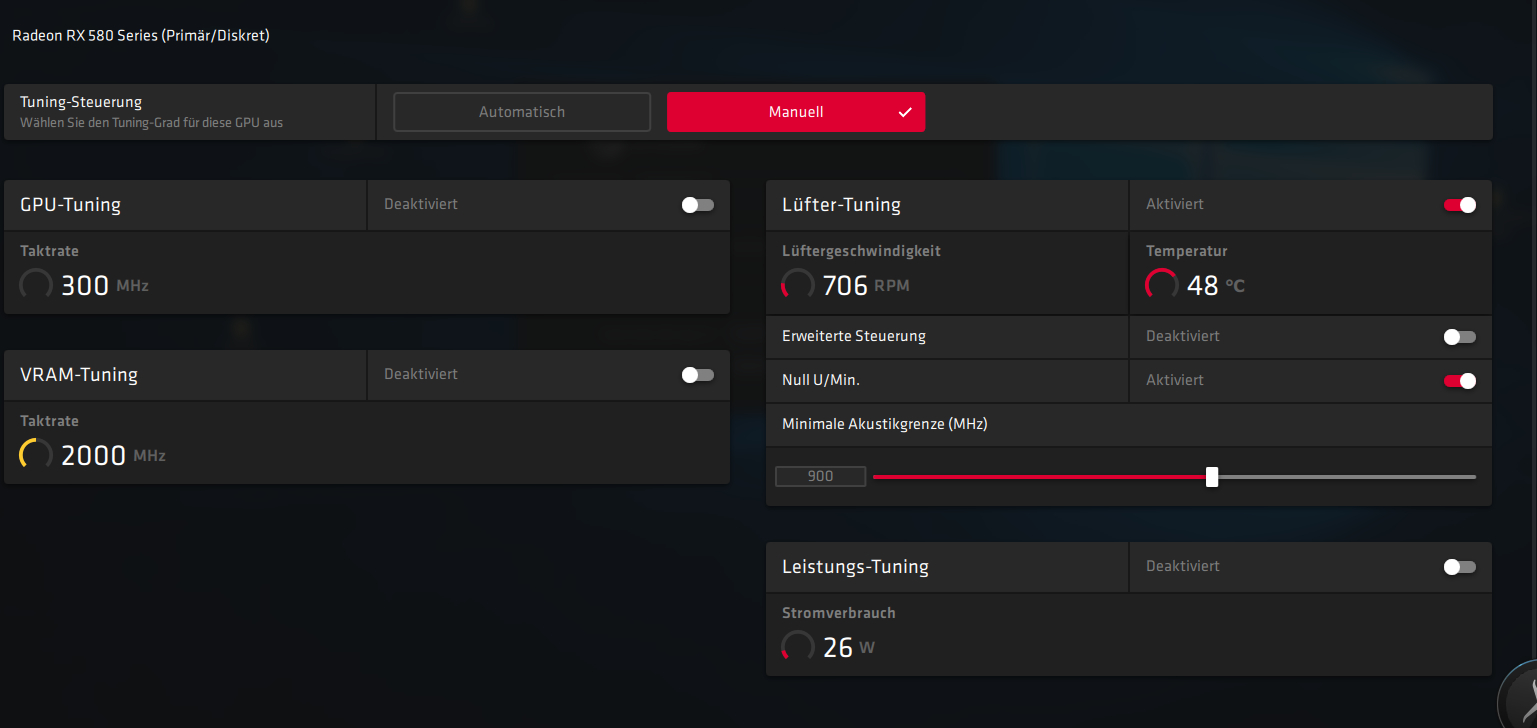This screenshot has height=728, width=1537.
Task: Click the GPU-Tuning header
Action: (71, 205)
